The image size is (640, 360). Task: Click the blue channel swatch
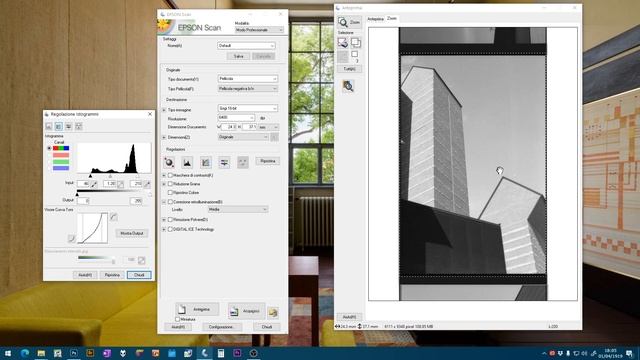61,168
